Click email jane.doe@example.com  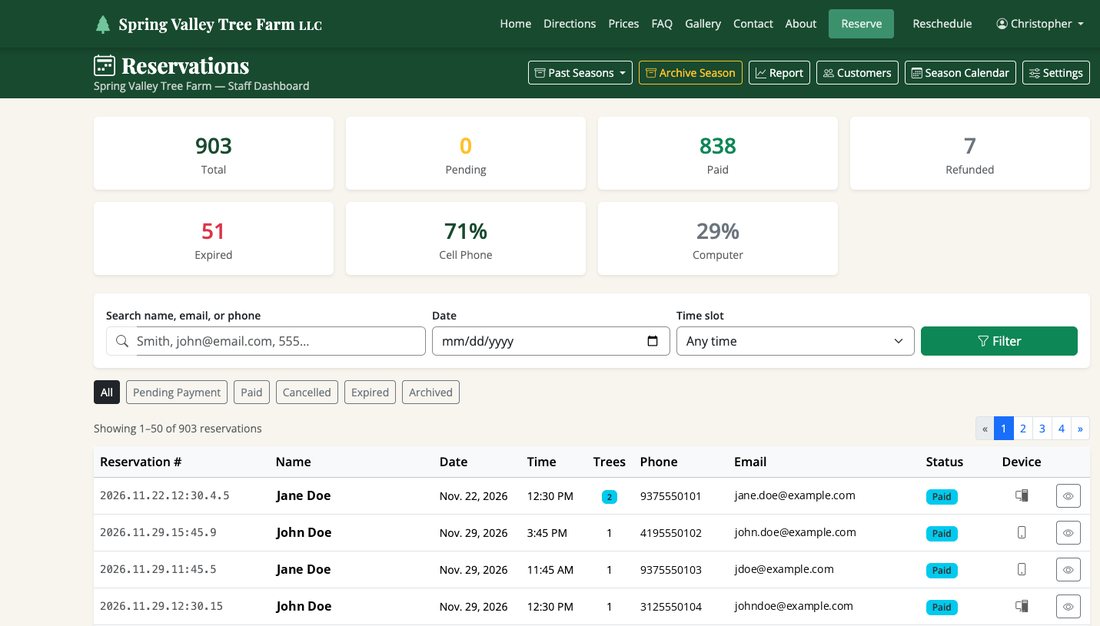[x=795, y=495]
